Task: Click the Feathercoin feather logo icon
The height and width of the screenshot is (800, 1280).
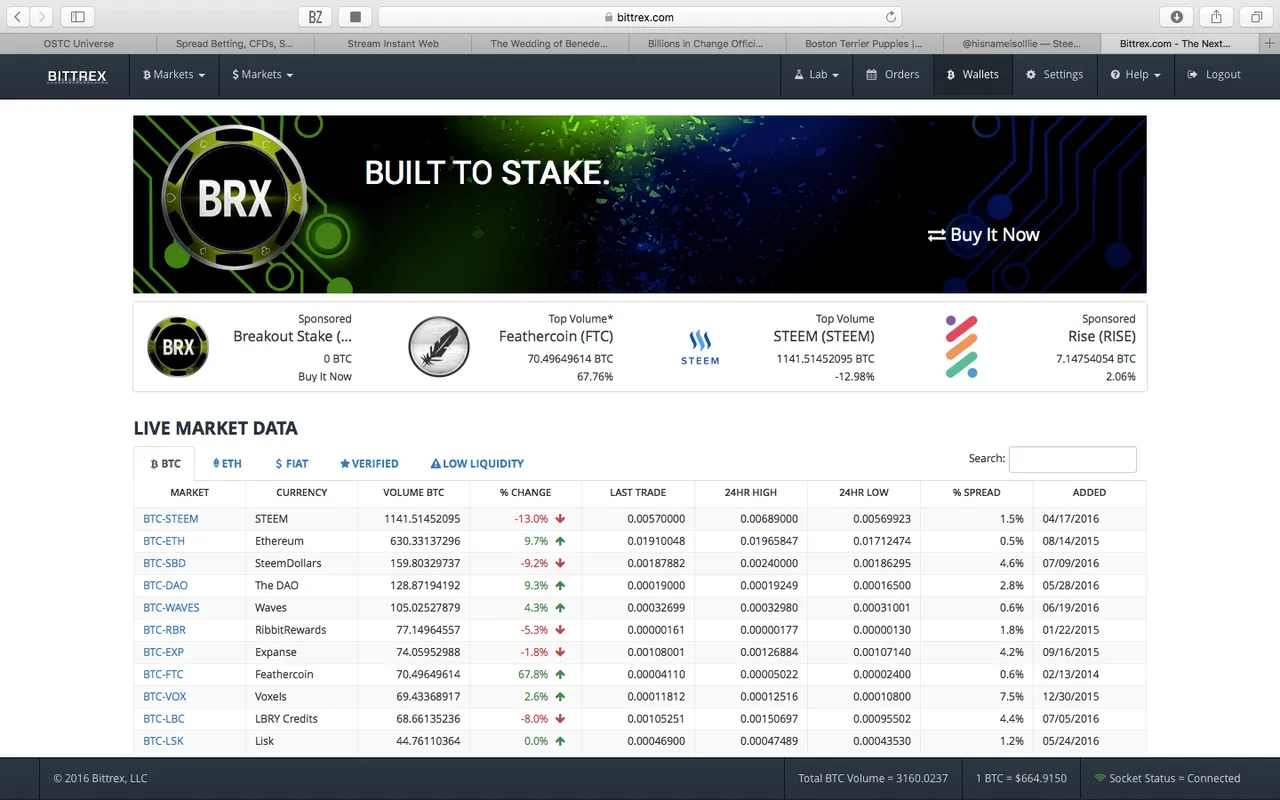Action: pyautogui.click(x=439, y=347)
